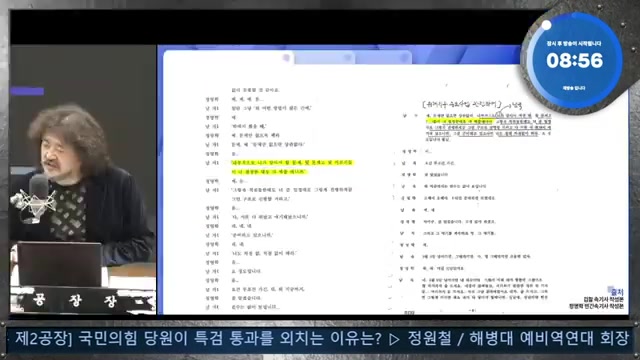Click '잠시 후 방송이 시작됩니다' countdown caption
The image size is (640, 360).
pyautogui.click(x=574, y=43)
